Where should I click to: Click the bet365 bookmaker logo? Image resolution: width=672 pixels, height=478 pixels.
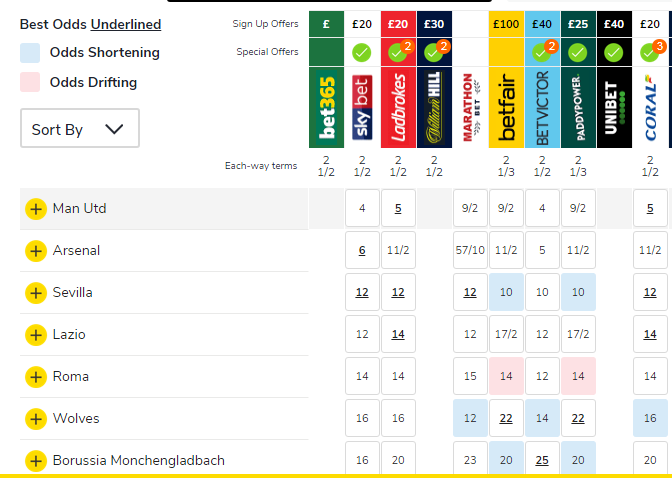pos(326,108)
